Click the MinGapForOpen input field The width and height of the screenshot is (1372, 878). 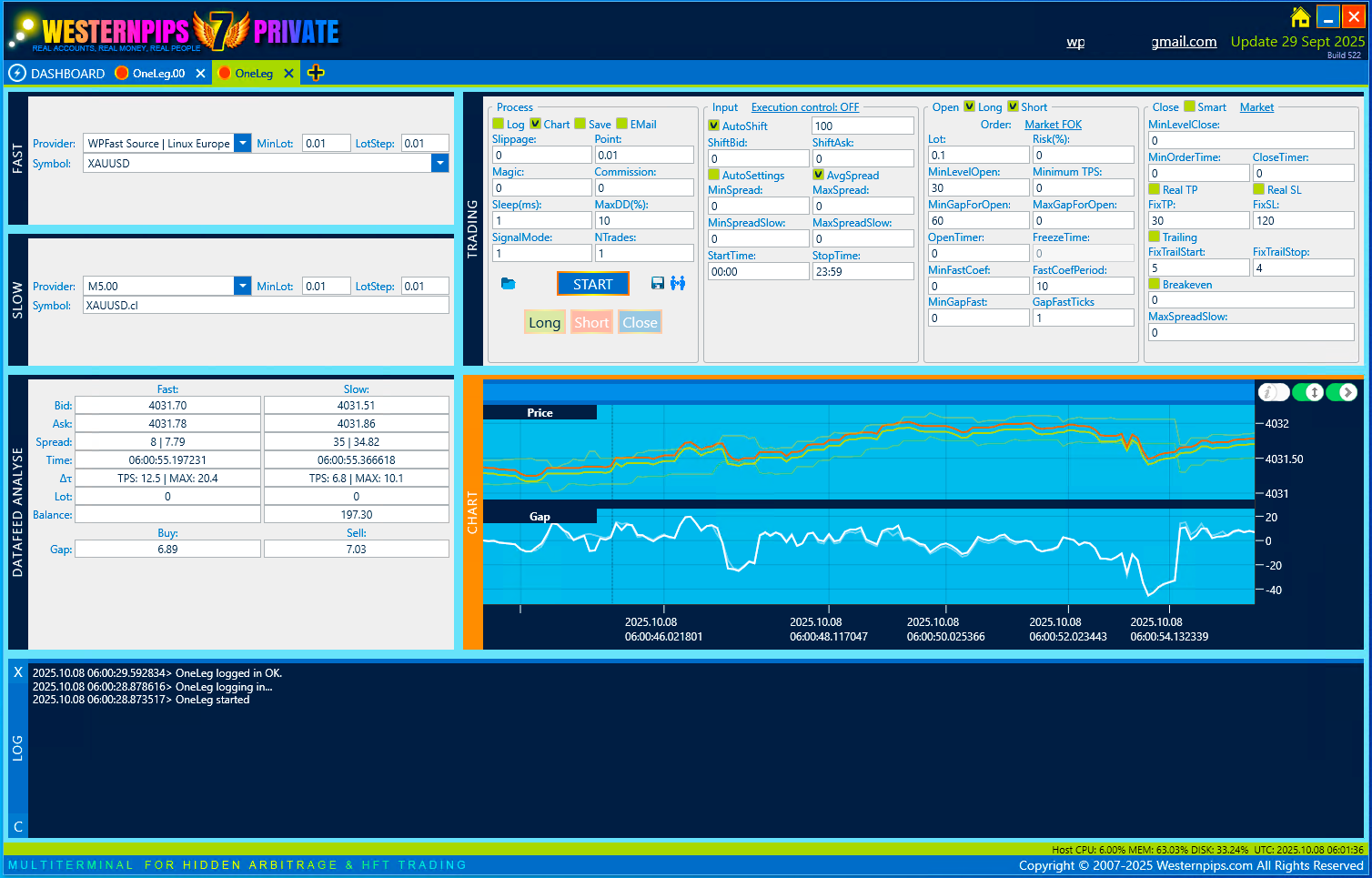pos(978,220)
